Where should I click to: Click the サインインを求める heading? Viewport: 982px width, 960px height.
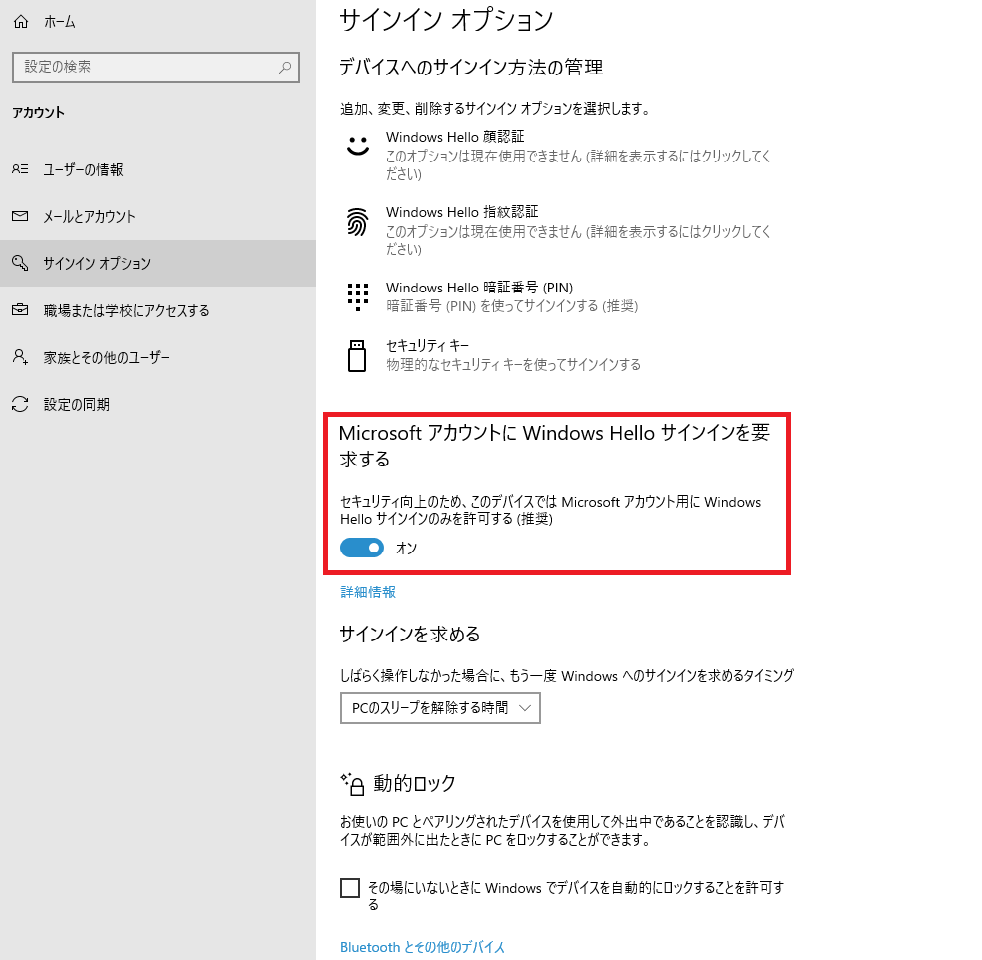point(410,634)
